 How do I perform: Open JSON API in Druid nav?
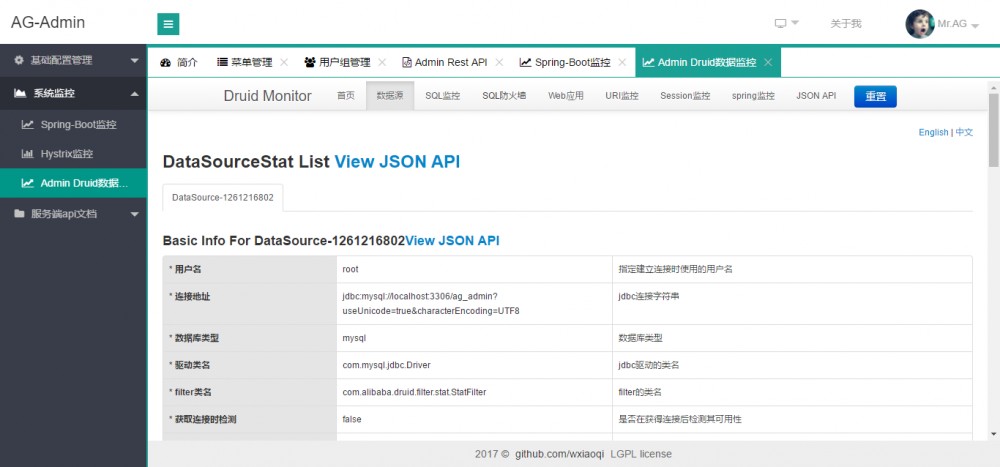[x=816, y=96]
